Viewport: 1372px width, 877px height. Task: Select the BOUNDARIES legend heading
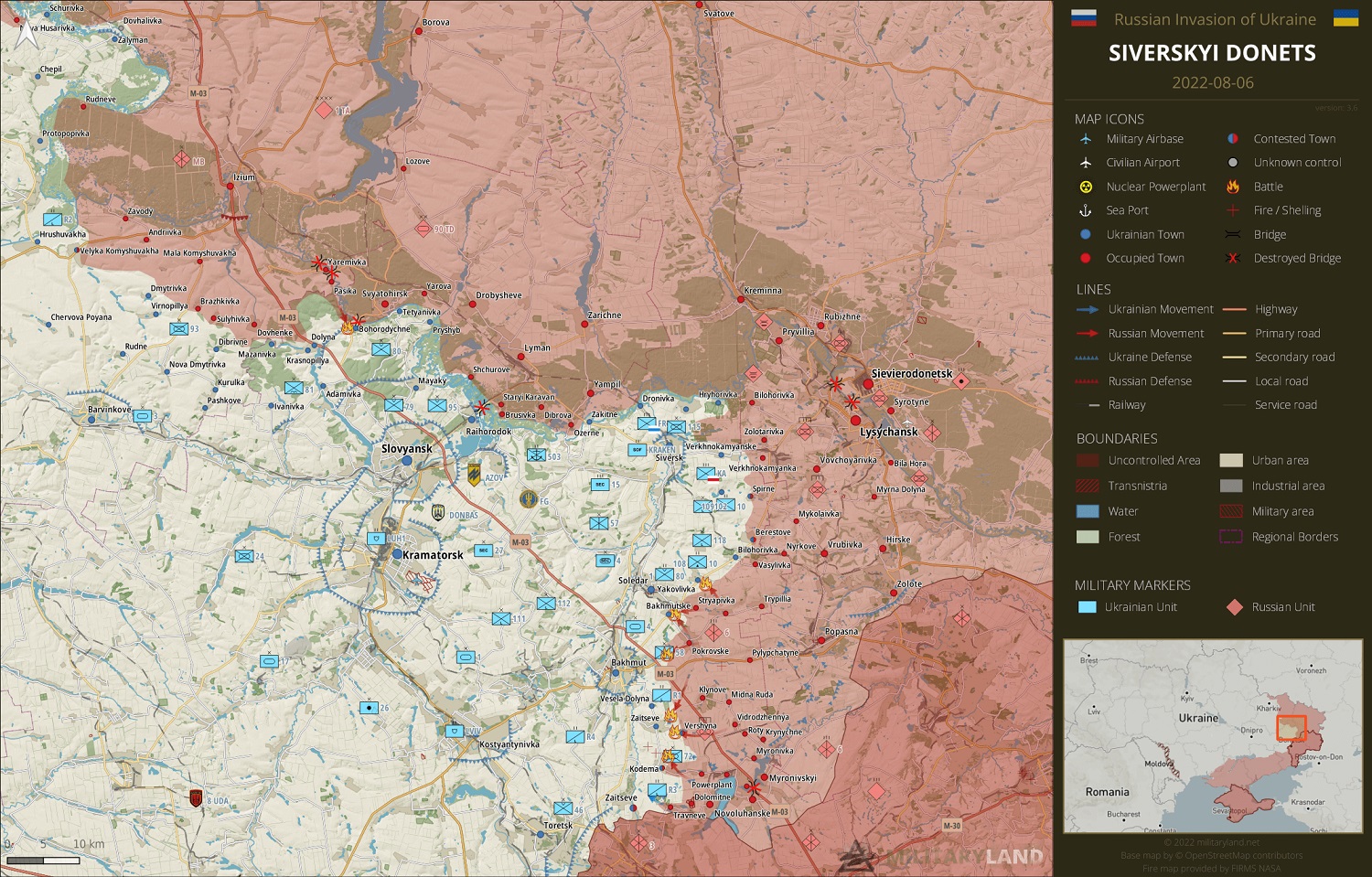(x=1117, y=438)
